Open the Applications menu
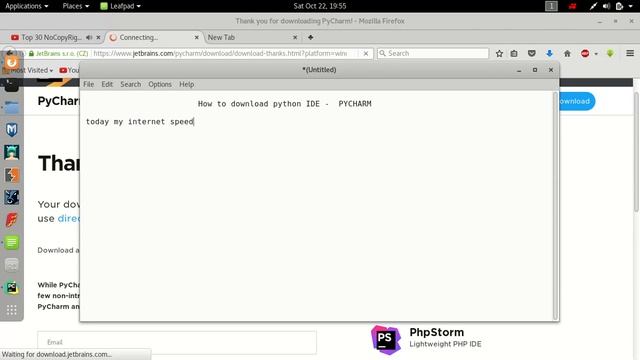 (27, 6)
